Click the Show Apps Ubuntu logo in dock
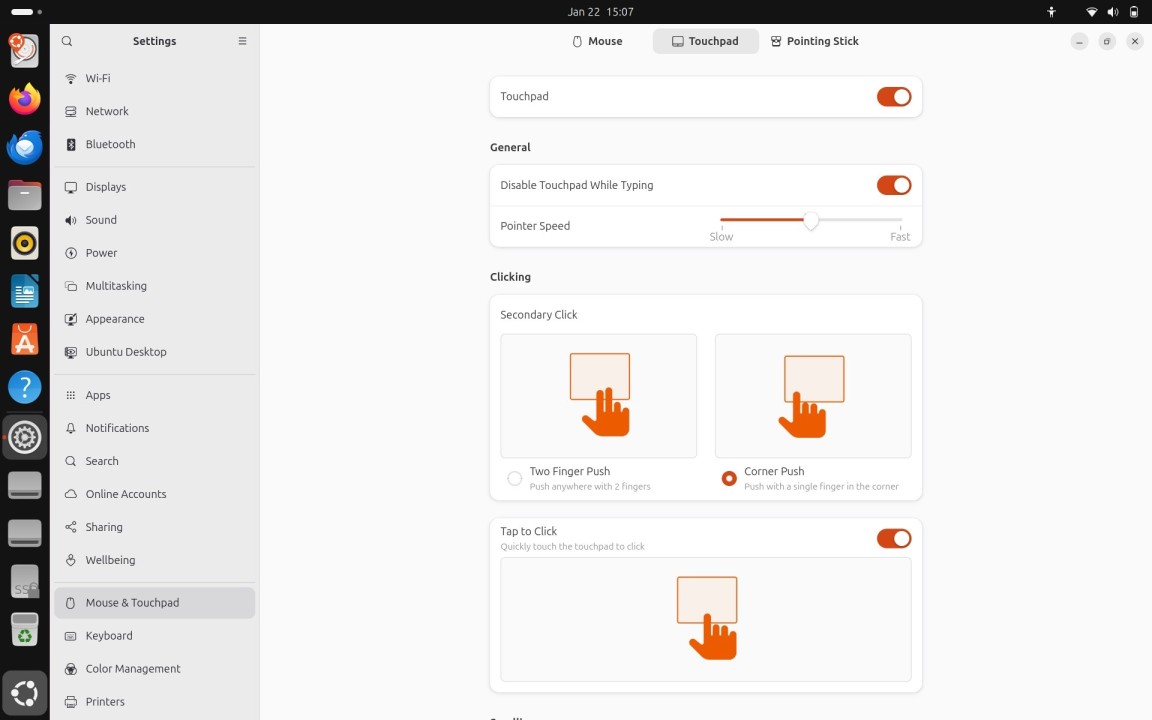This screenshot has width=1152, height=720. (24, 692)
